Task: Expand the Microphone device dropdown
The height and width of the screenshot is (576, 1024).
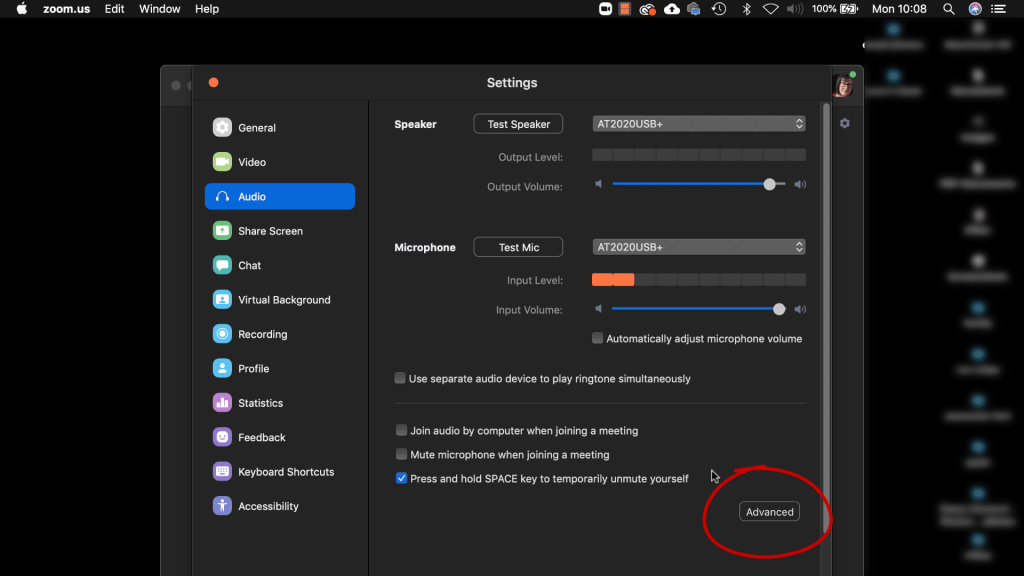Action: tap(698, 247)
